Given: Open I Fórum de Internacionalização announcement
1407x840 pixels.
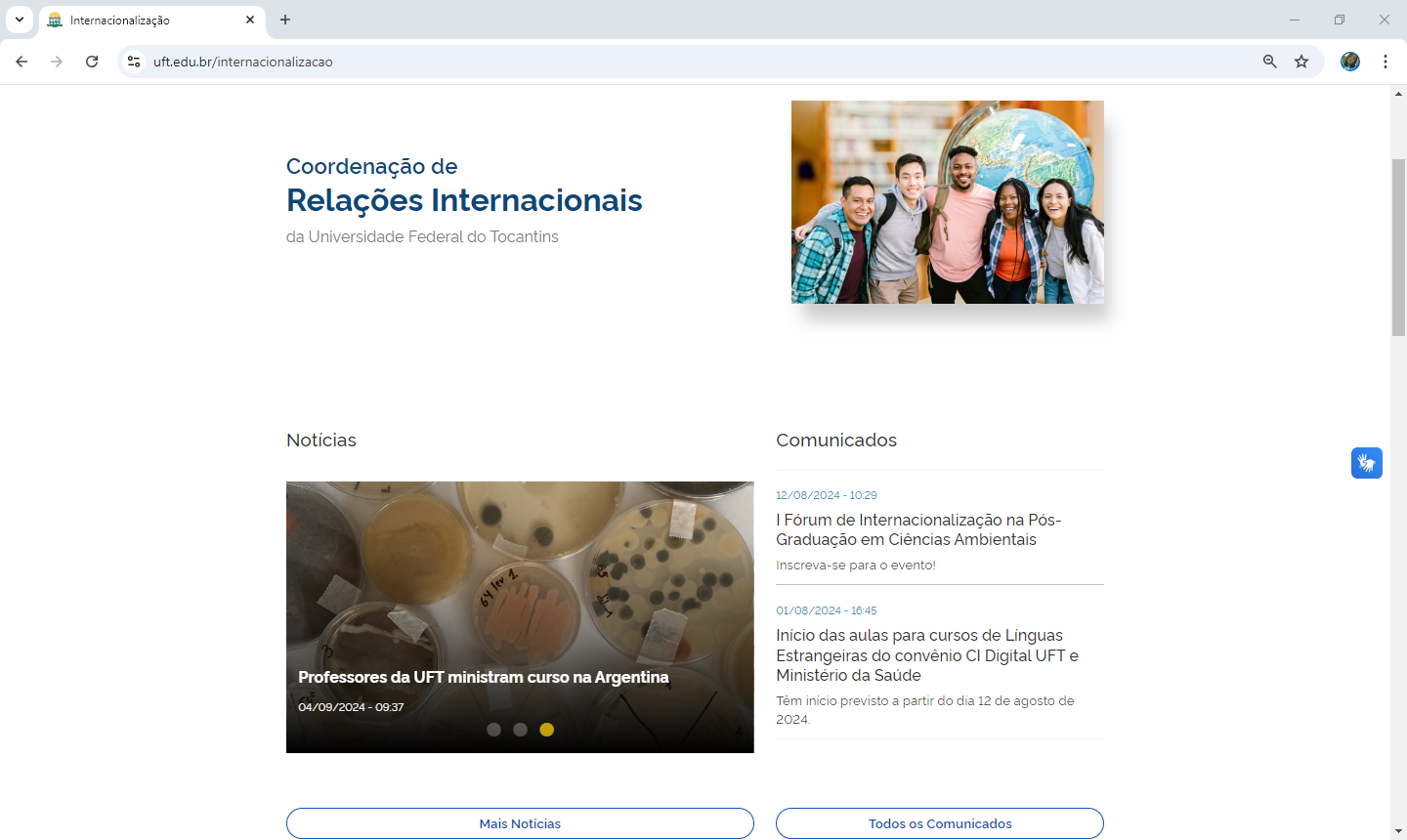Looking at the screenshot, I should pos(917,529).
